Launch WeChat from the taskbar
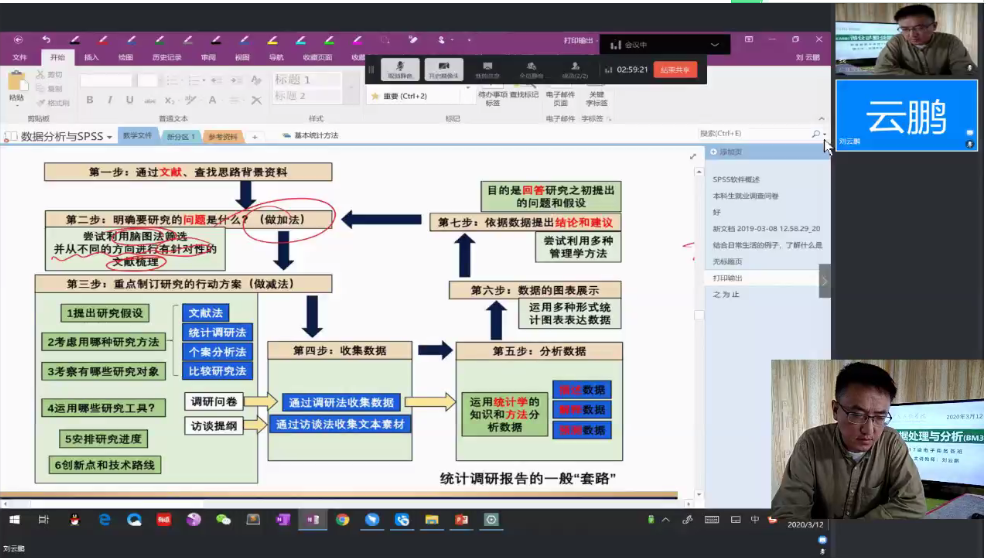986x558 pixels. tap(223, 520)
